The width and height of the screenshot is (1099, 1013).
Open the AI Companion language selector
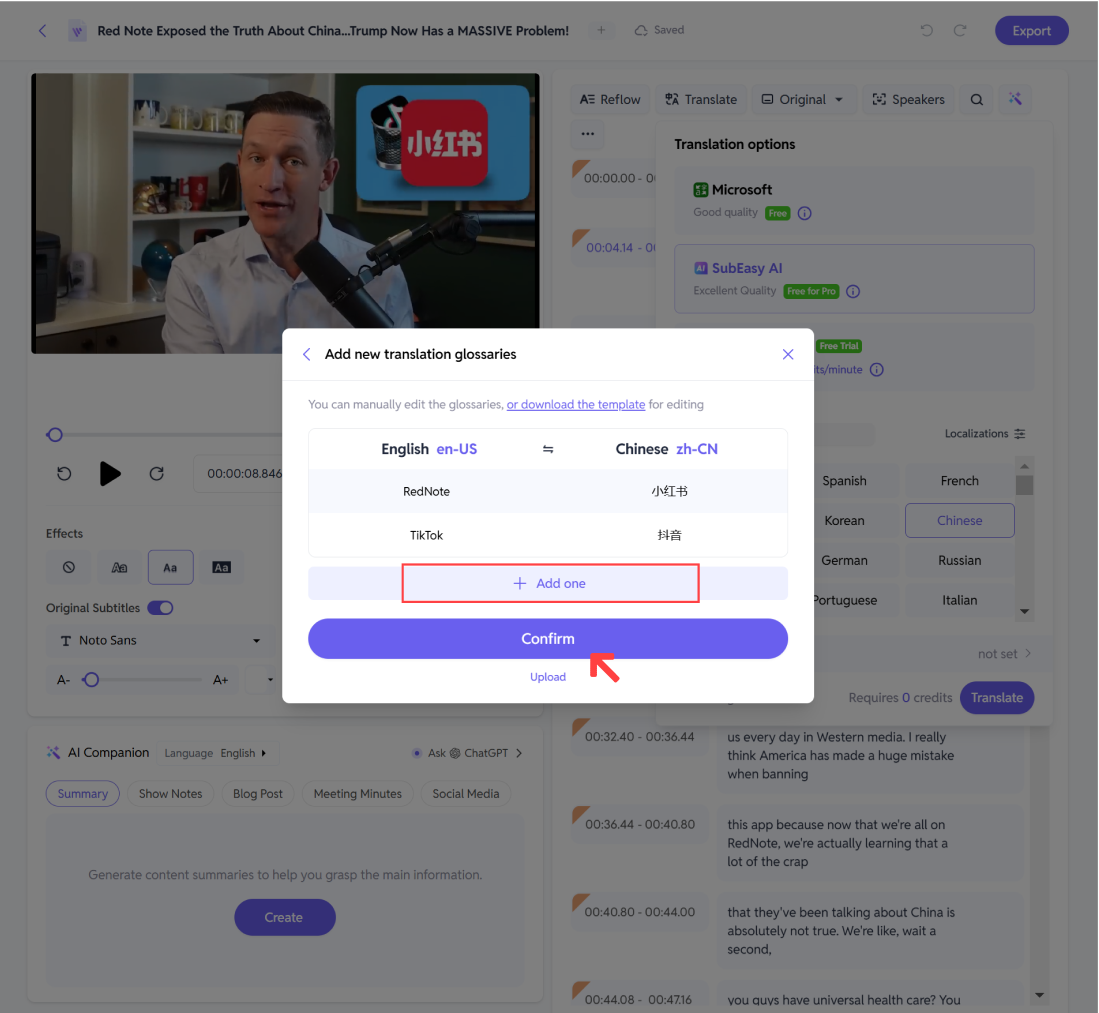coord(215,754)
